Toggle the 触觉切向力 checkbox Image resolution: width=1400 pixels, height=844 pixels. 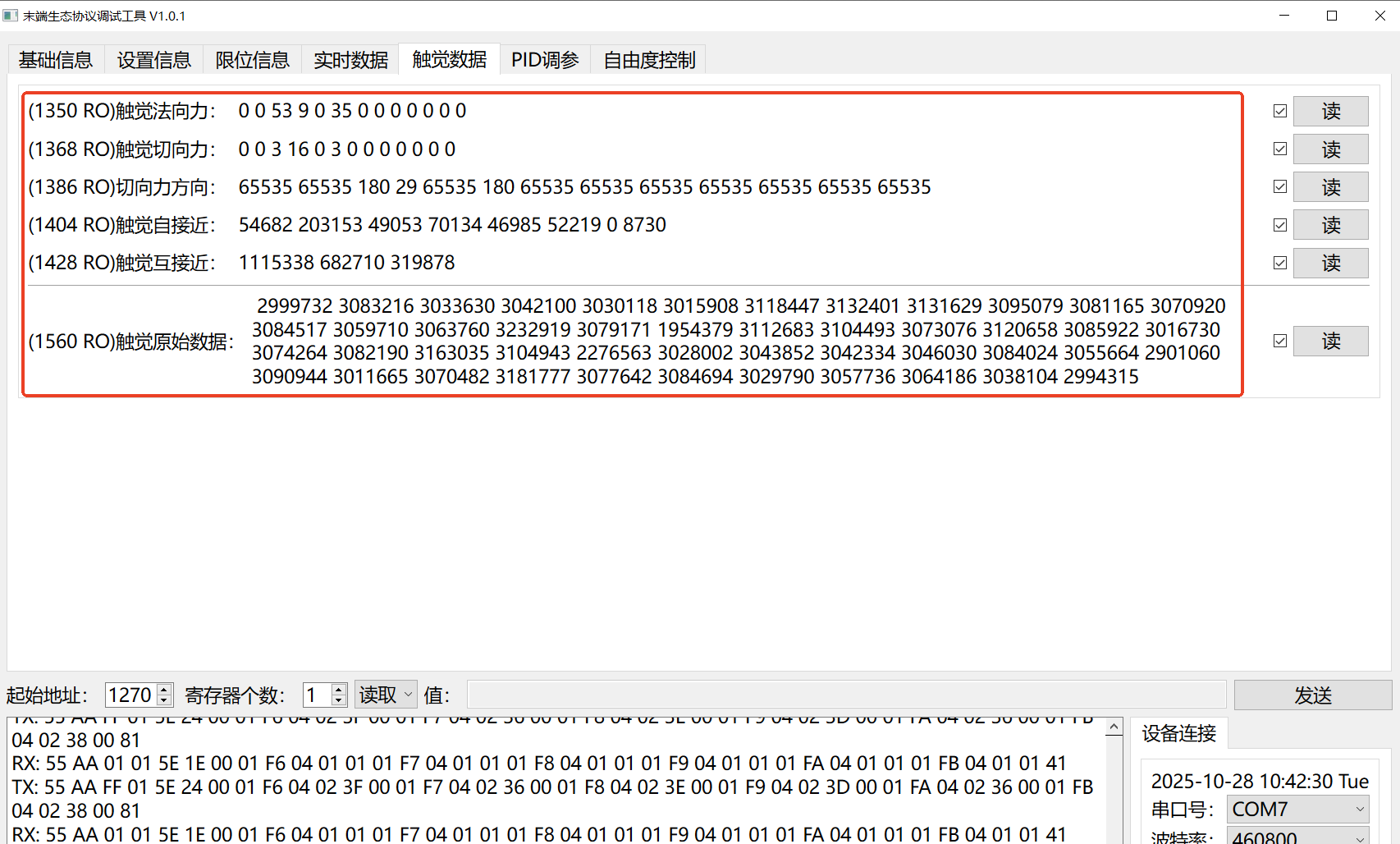[x=1279, y=149]
